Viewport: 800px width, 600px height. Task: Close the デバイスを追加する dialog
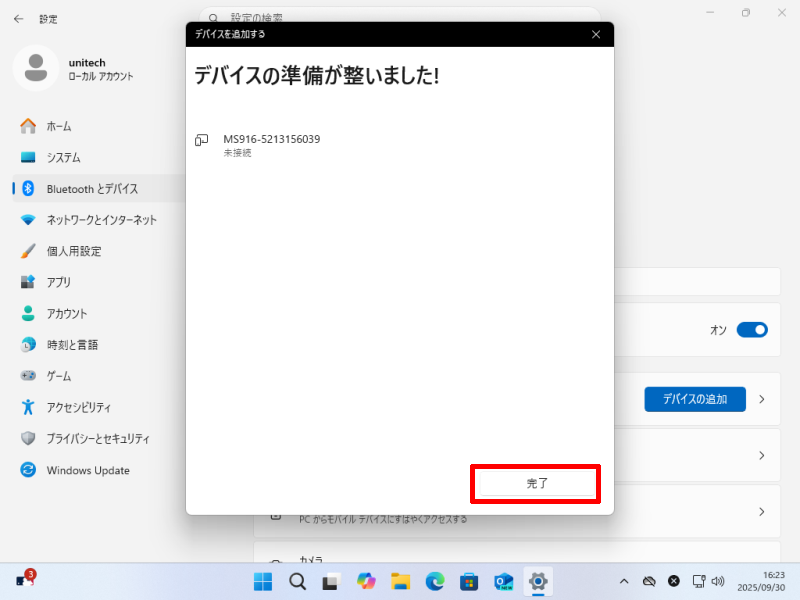(596, 34)
